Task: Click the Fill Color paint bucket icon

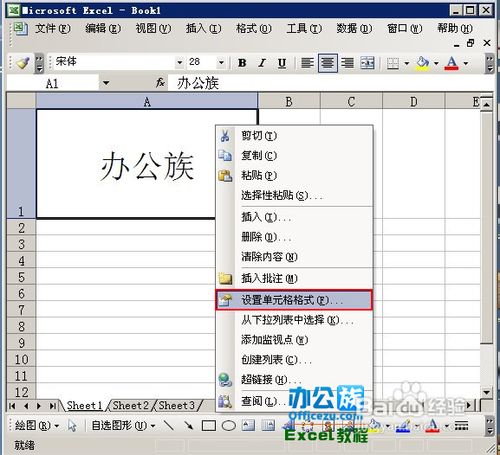Action: pos(422,63)
